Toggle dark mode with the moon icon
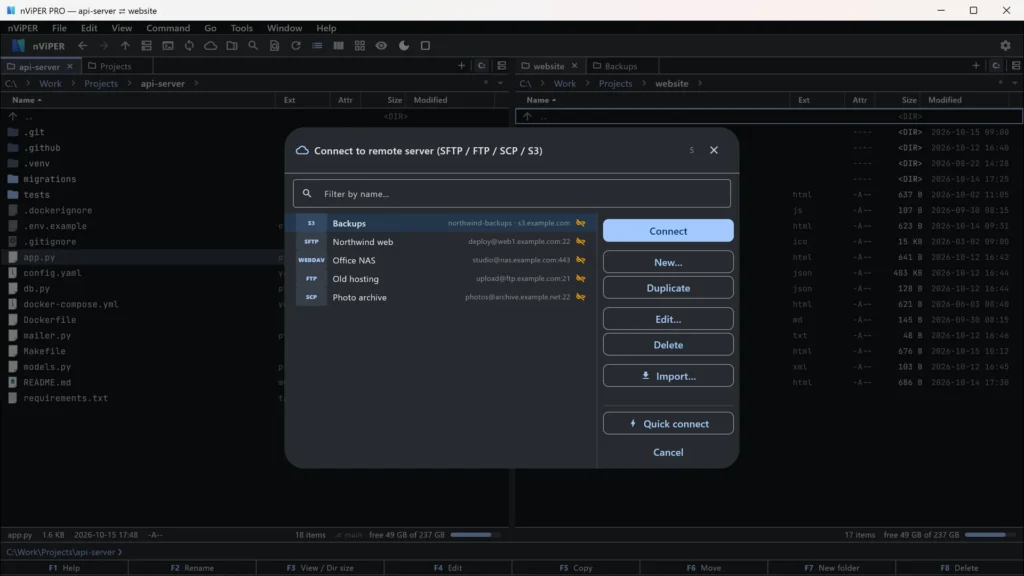The width and height of the screenshot is (1024, 576). (404, 46)
